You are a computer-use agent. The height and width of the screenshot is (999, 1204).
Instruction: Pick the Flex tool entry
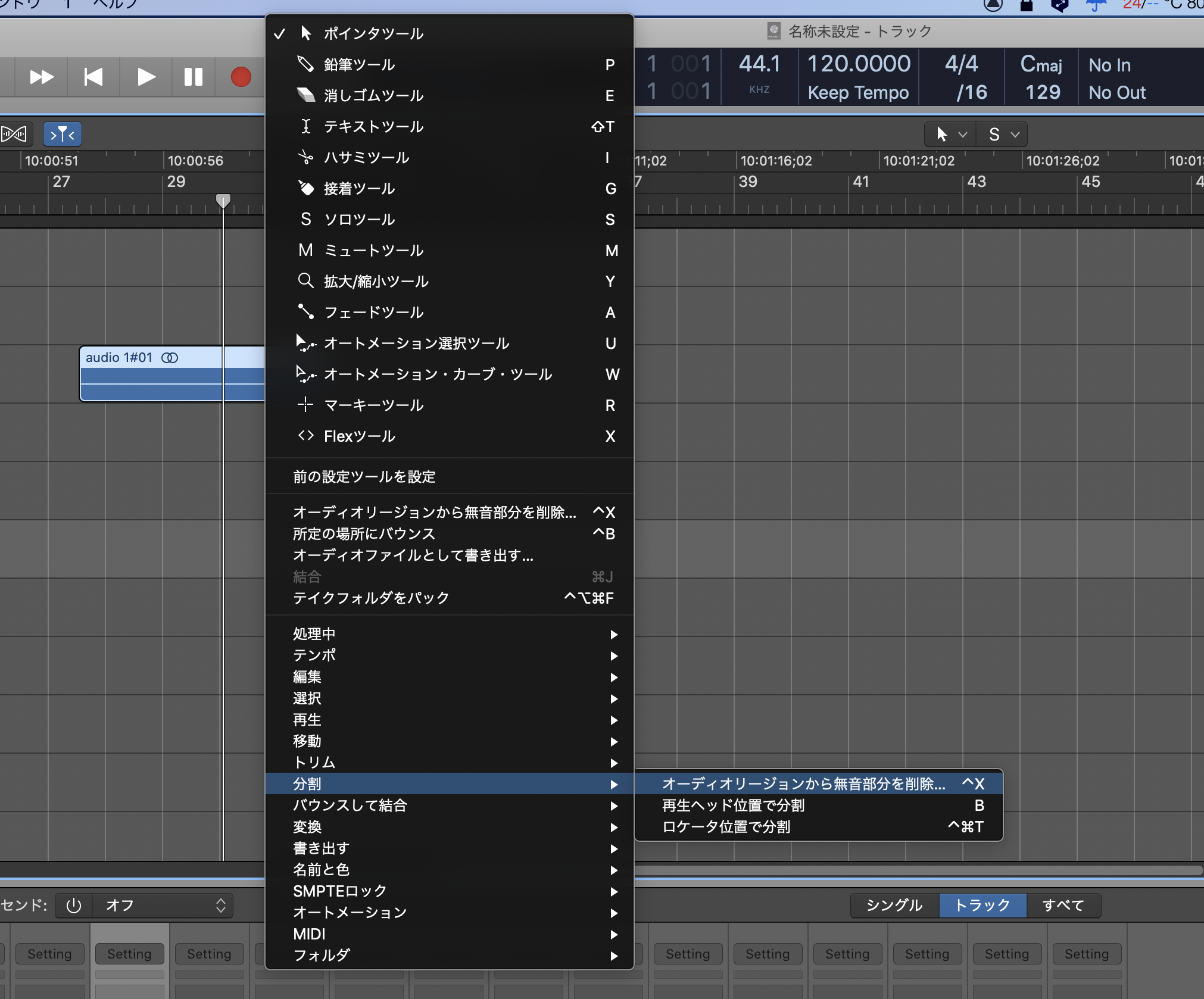coord(359,436)
